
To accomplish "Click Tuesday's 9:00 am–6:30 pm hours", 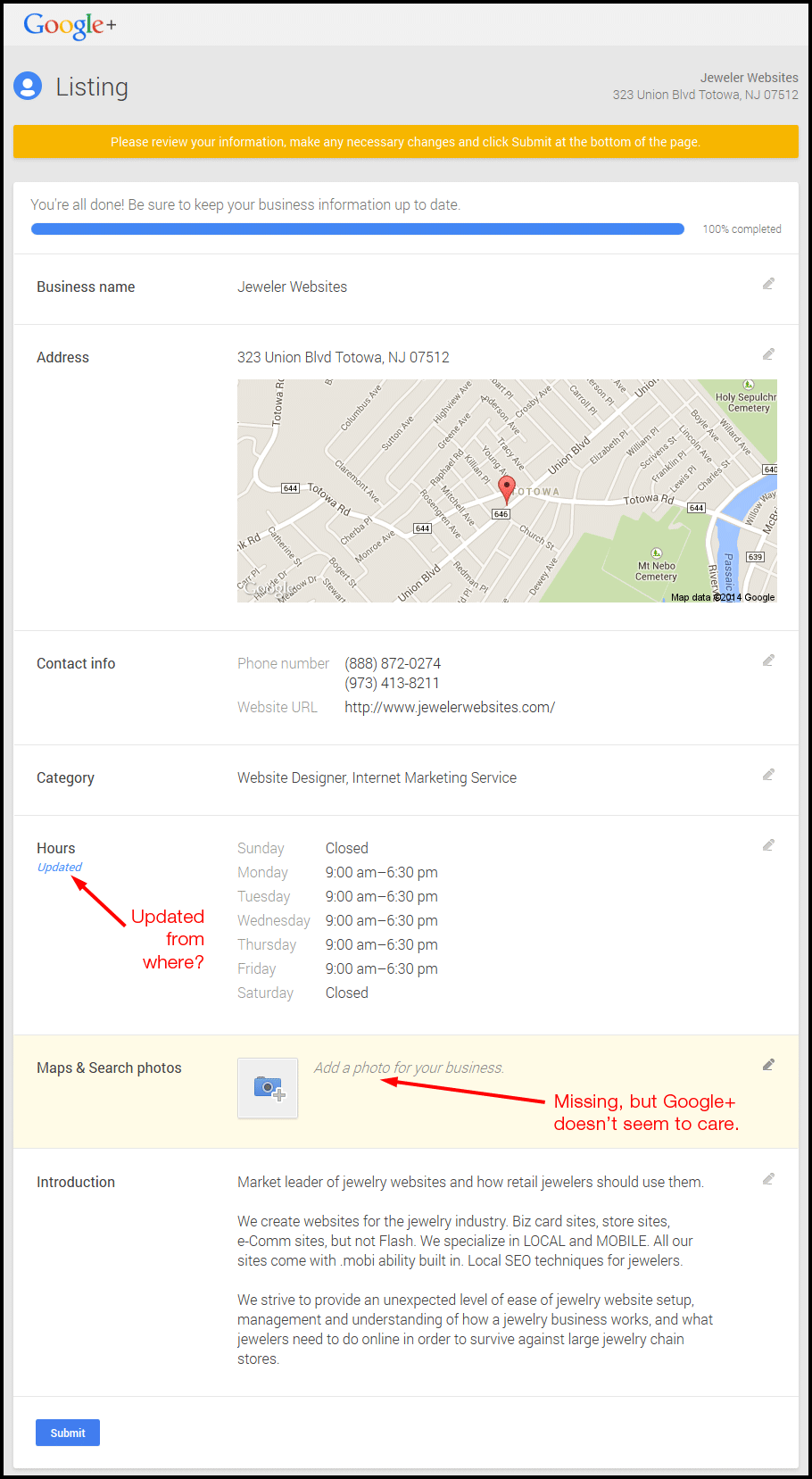I will click(382, 896).
